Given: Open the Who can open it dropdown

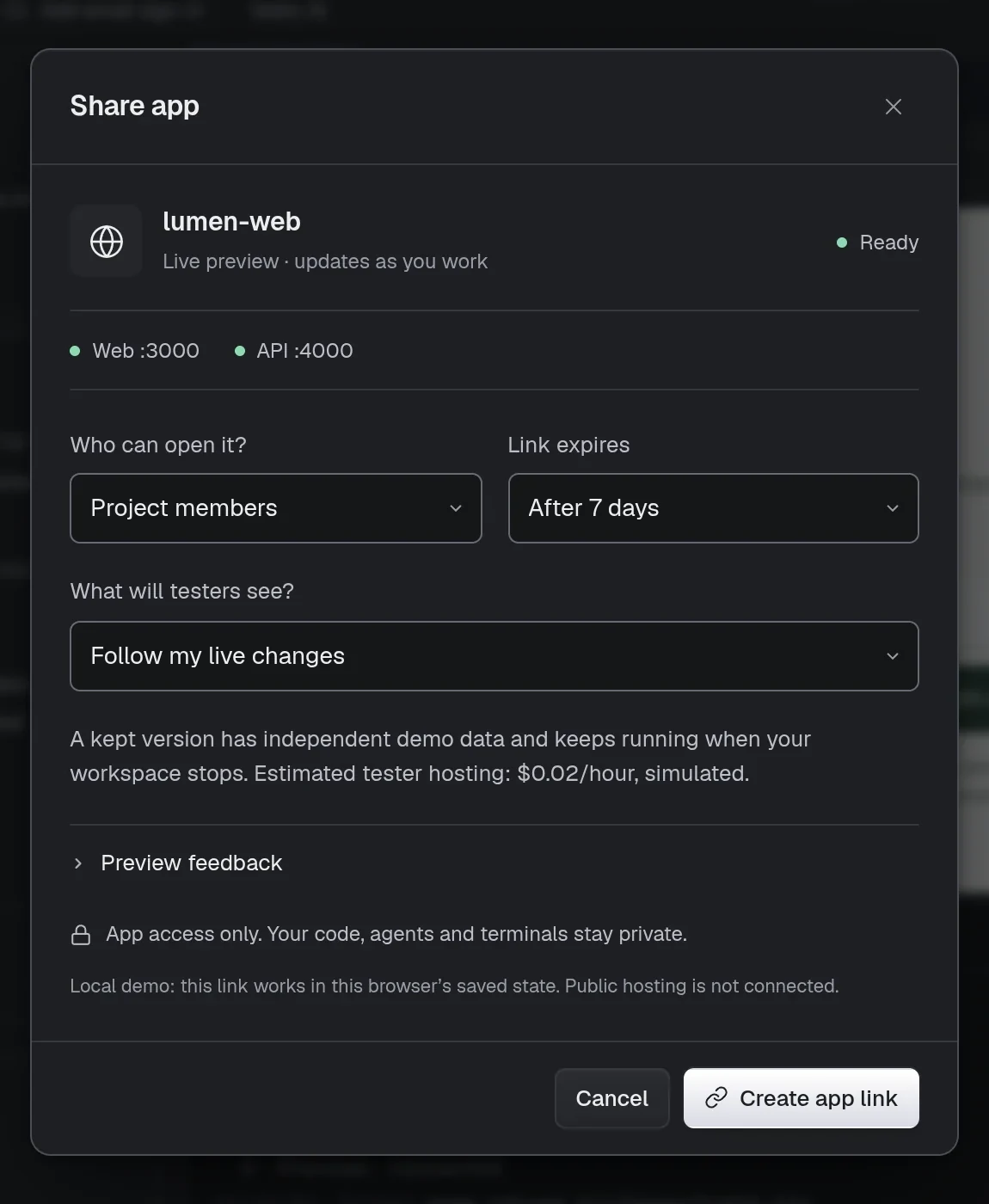Looking at the screenshot, I should pyautogui.click(x=276, y=508).
